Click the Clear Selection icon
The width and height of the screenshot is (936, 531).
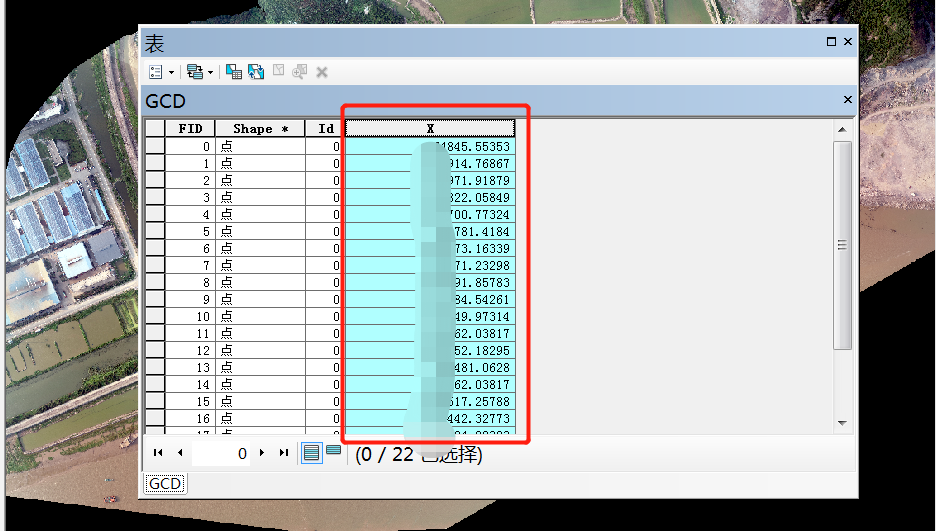tap(279, 72)
